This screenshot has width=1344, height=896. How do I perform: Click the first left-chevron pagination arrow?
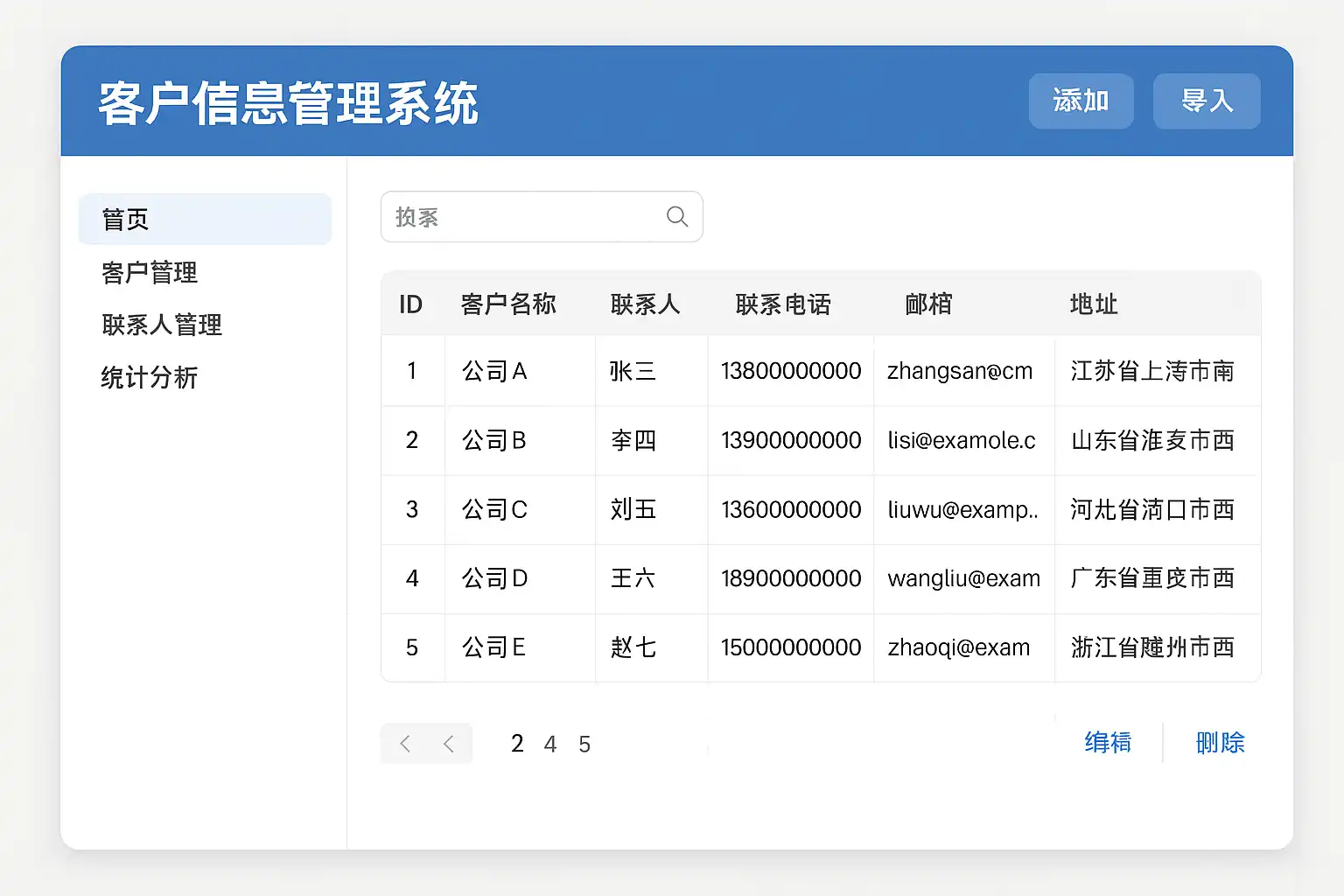click(x=405, y=744)
